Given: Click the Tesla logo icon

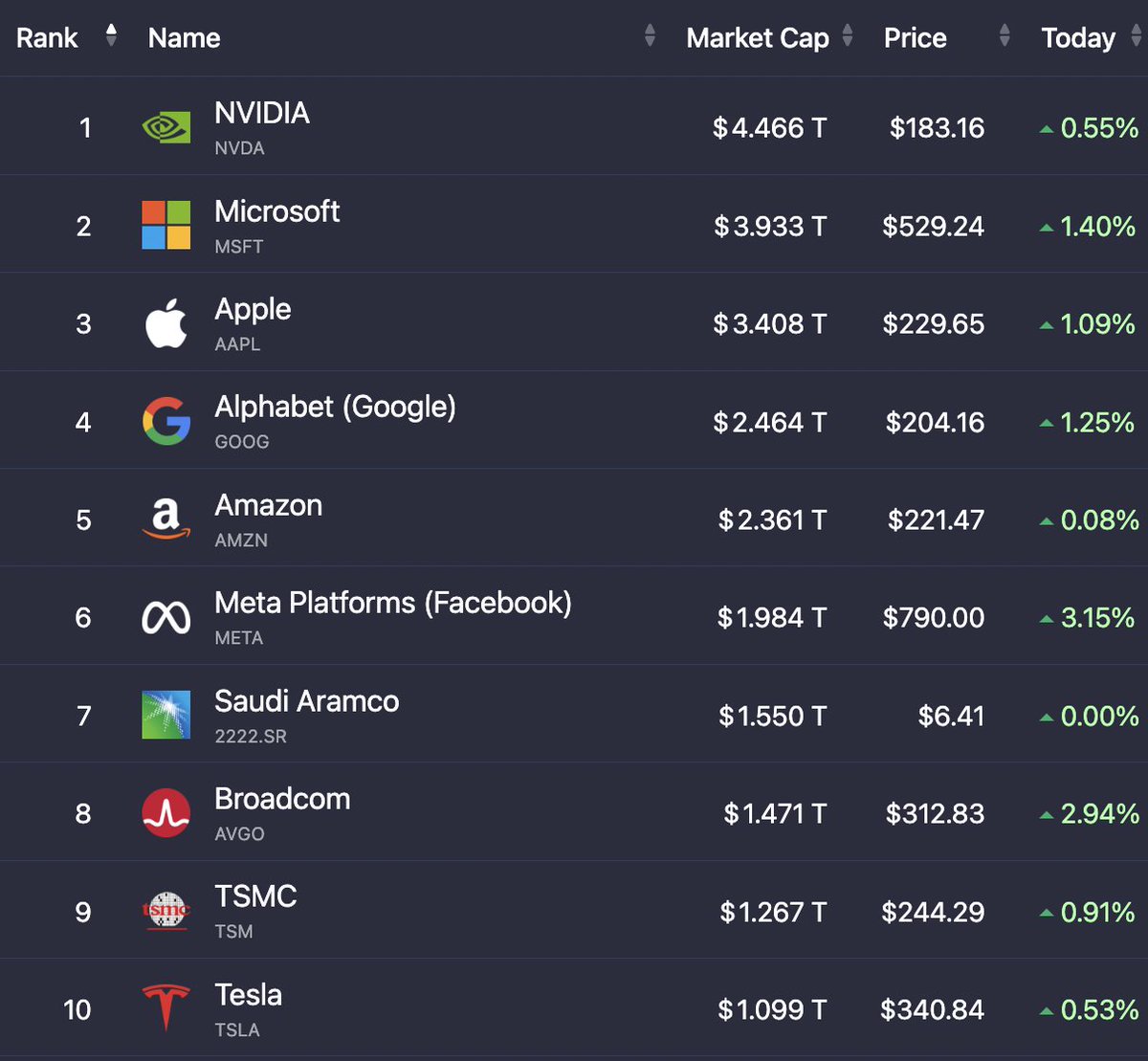Looking at the screenshot, I should click(166, 1008).
